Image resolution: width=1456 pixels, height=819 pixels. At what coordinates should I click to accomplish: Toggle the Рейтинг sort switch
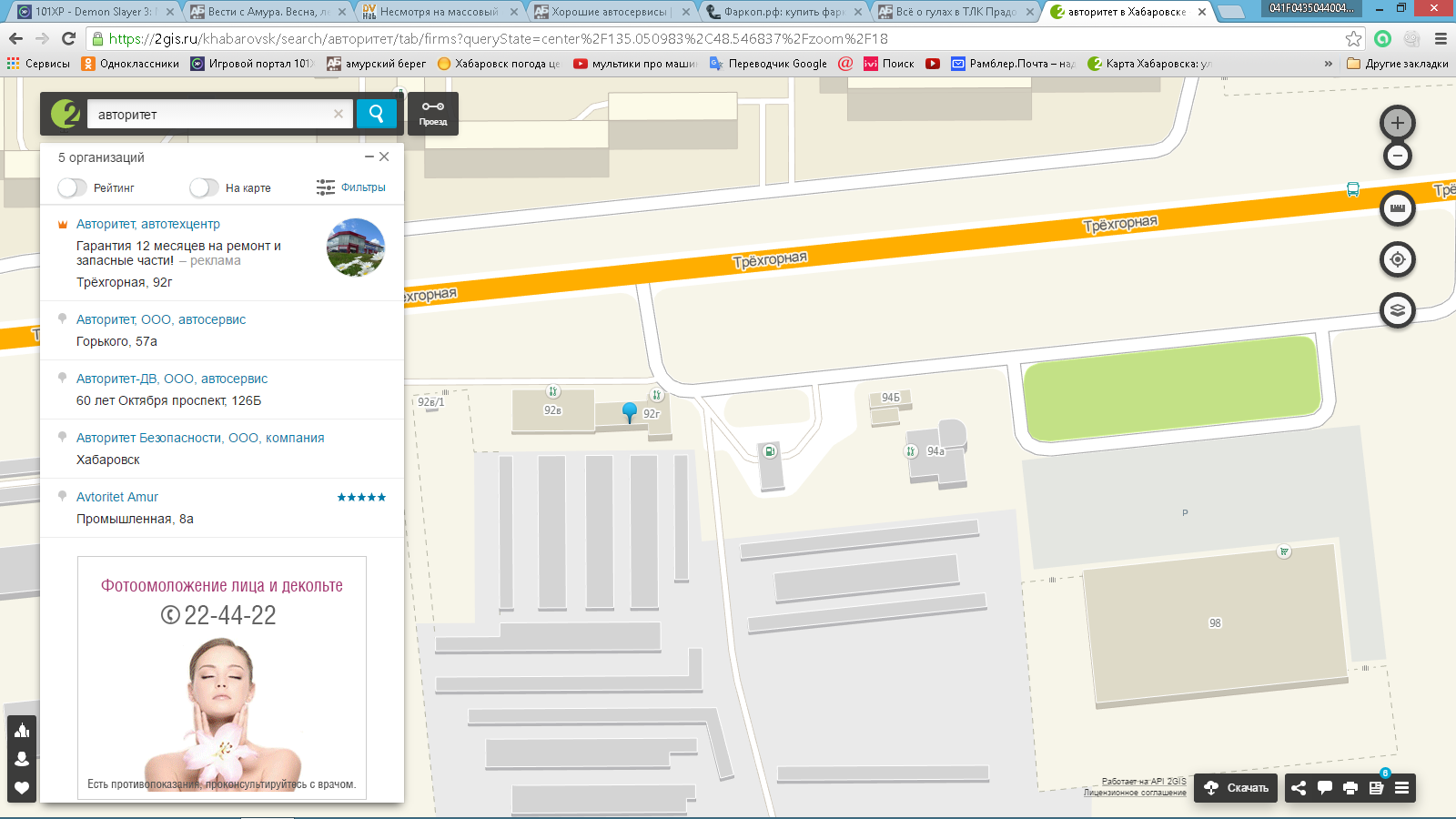coord(73,187)
